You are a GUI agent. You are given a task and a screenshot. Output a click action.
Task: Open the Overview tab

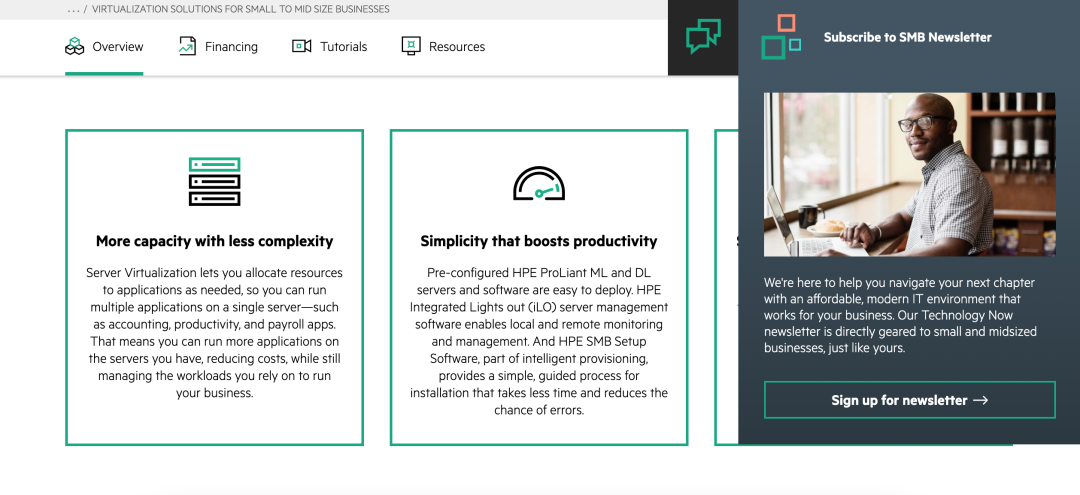[104, 47]
